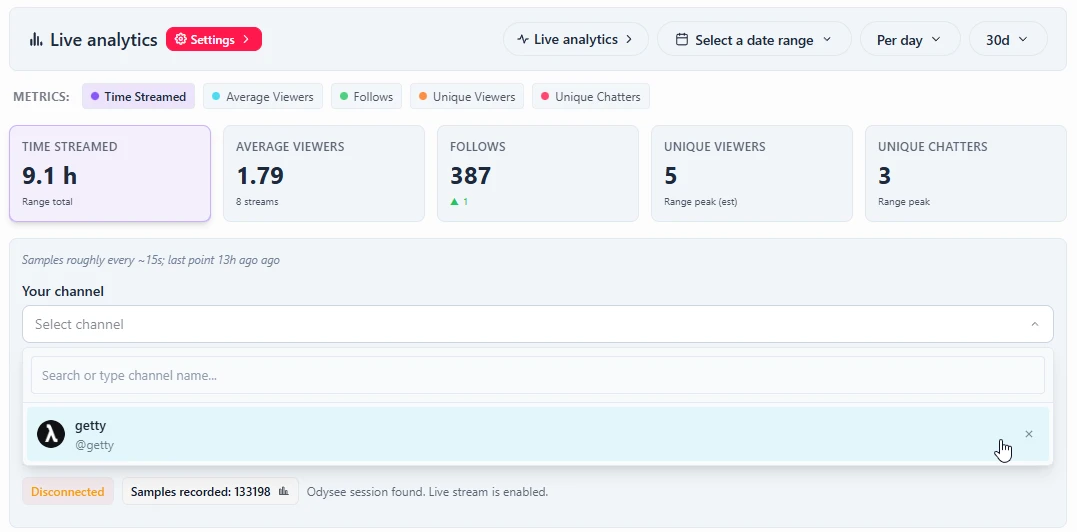1077x532 pixels.
Task: Click the Disconnected status badge
Action: [67, 491]
